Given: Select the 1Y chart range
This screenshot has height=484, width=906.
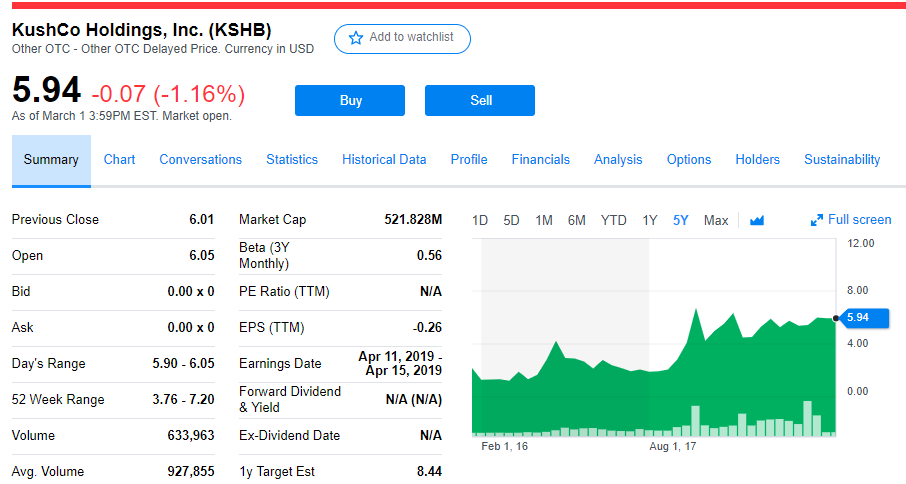Looking at the screenshot, I should [650, 221].
